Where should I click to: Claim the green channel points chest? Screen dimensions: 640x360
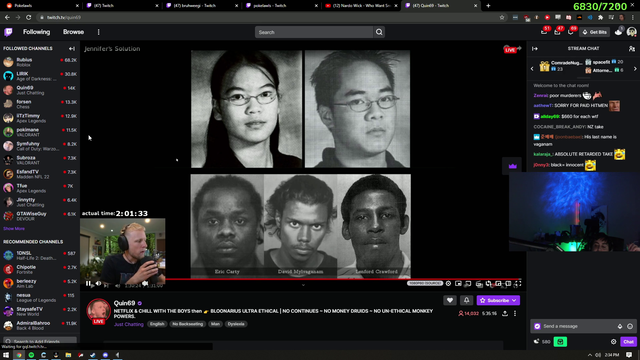click(x=560, y=342)
